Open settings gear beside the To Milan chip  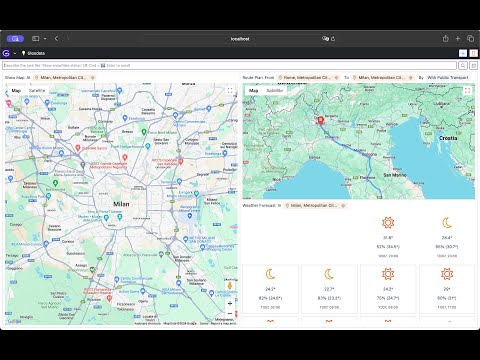point(411,78)
